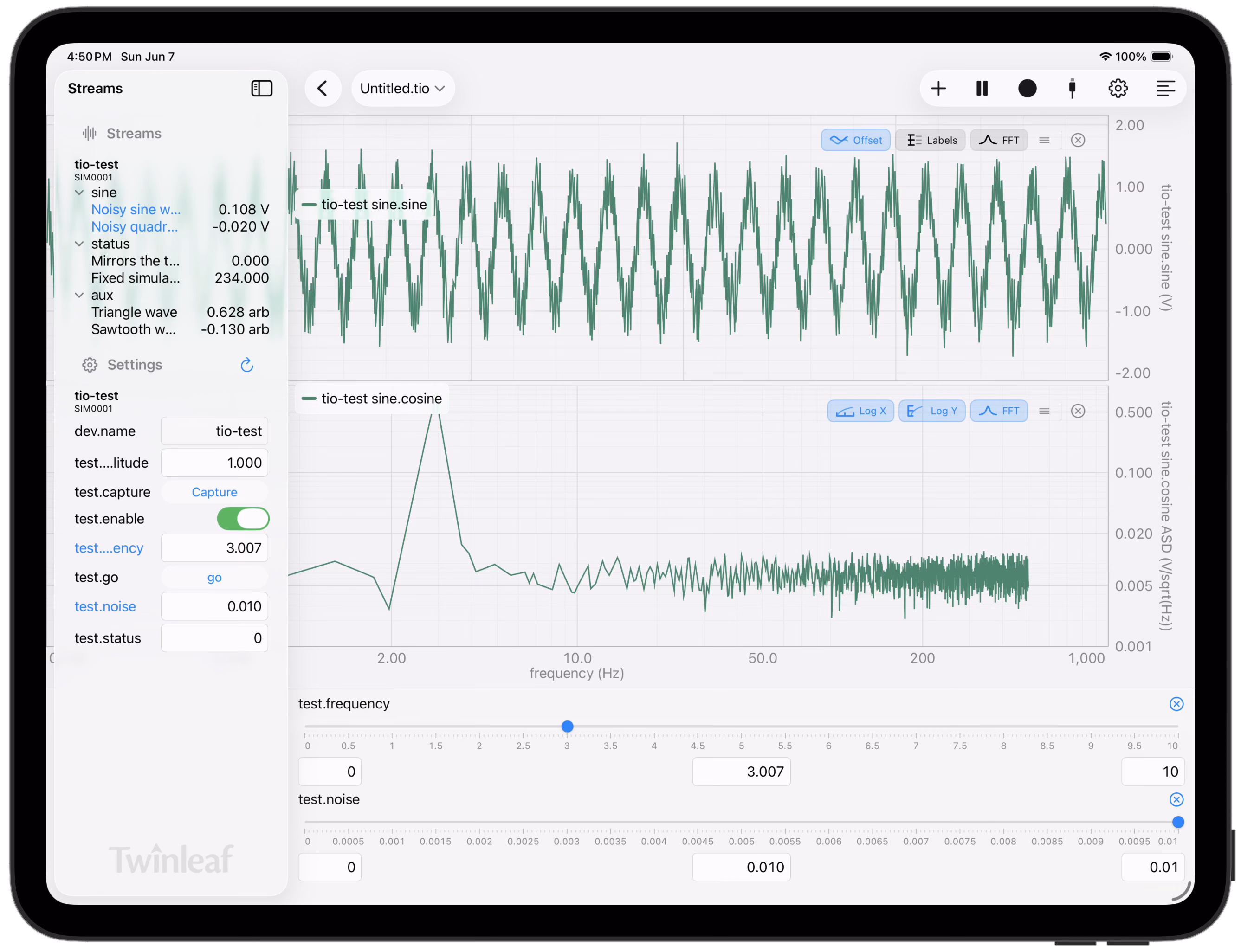Viewport: 1241px width, 952px height.
Task: Open cosine plot reorder handle
Action: coord(1044,411)
